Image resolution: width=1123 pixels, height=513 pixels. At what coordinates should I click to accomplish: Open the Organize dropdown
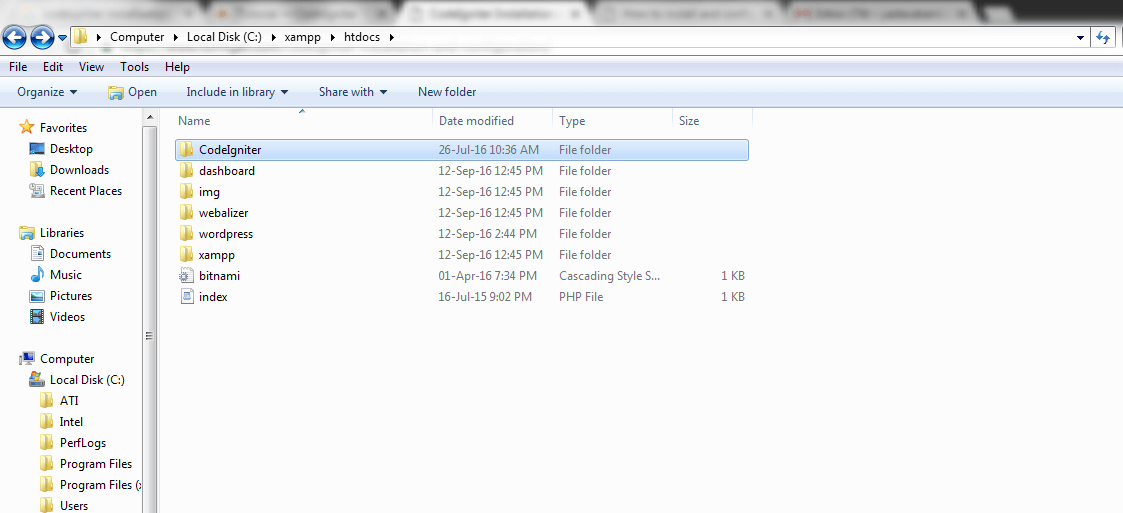tap(47, 92)
